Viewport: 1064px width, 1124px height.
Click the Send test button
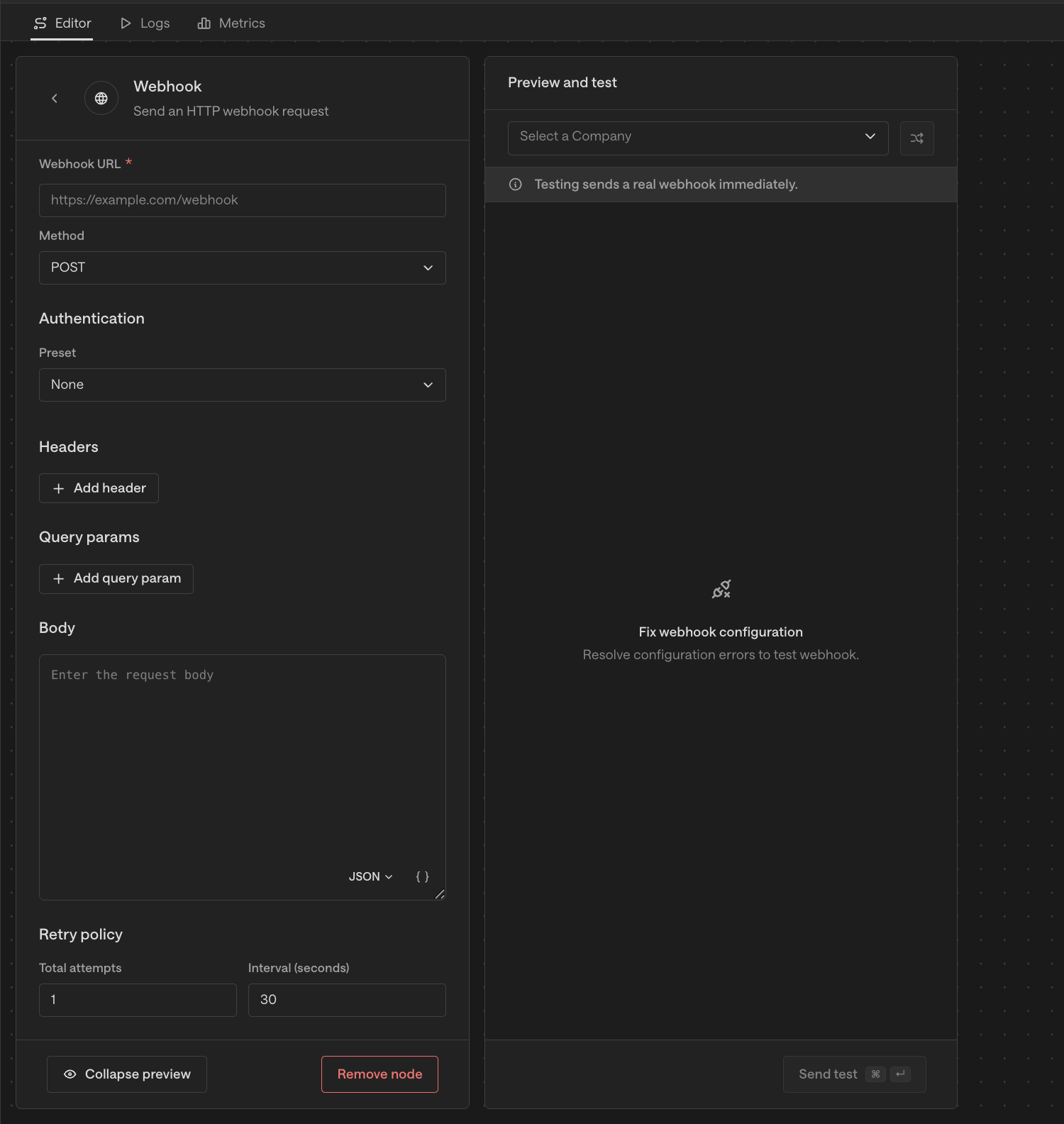point(855,1074)
